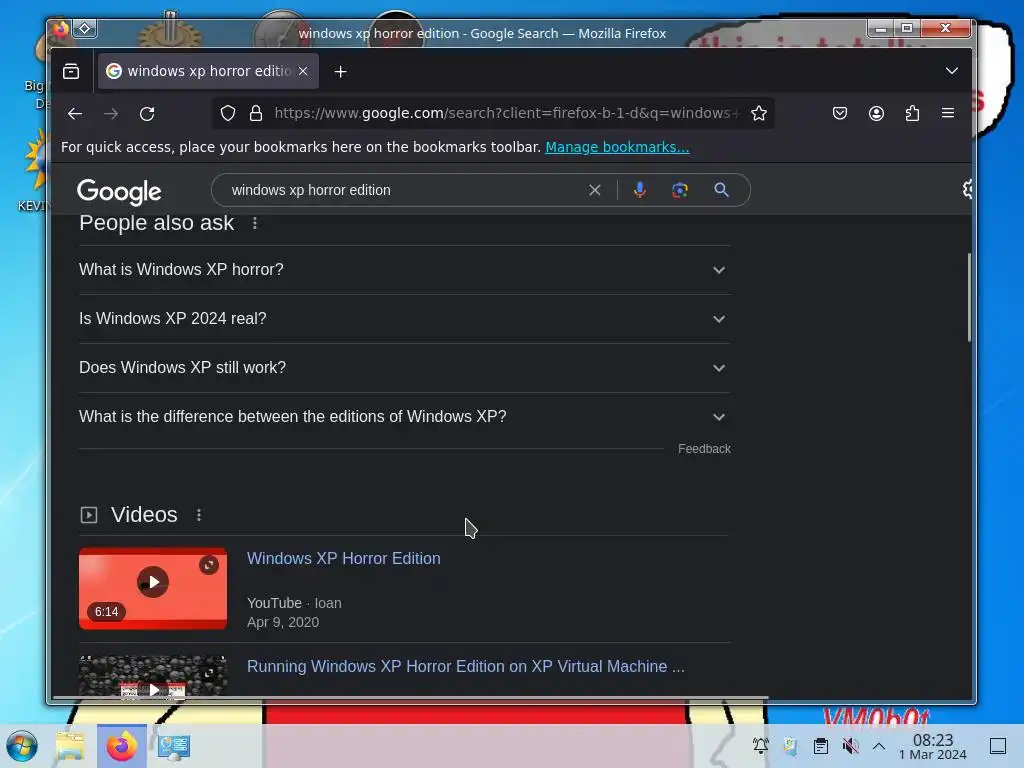This screenshot has width=1024, height=768.
Task: Open the Start menu orb
Action: point(22,746)
